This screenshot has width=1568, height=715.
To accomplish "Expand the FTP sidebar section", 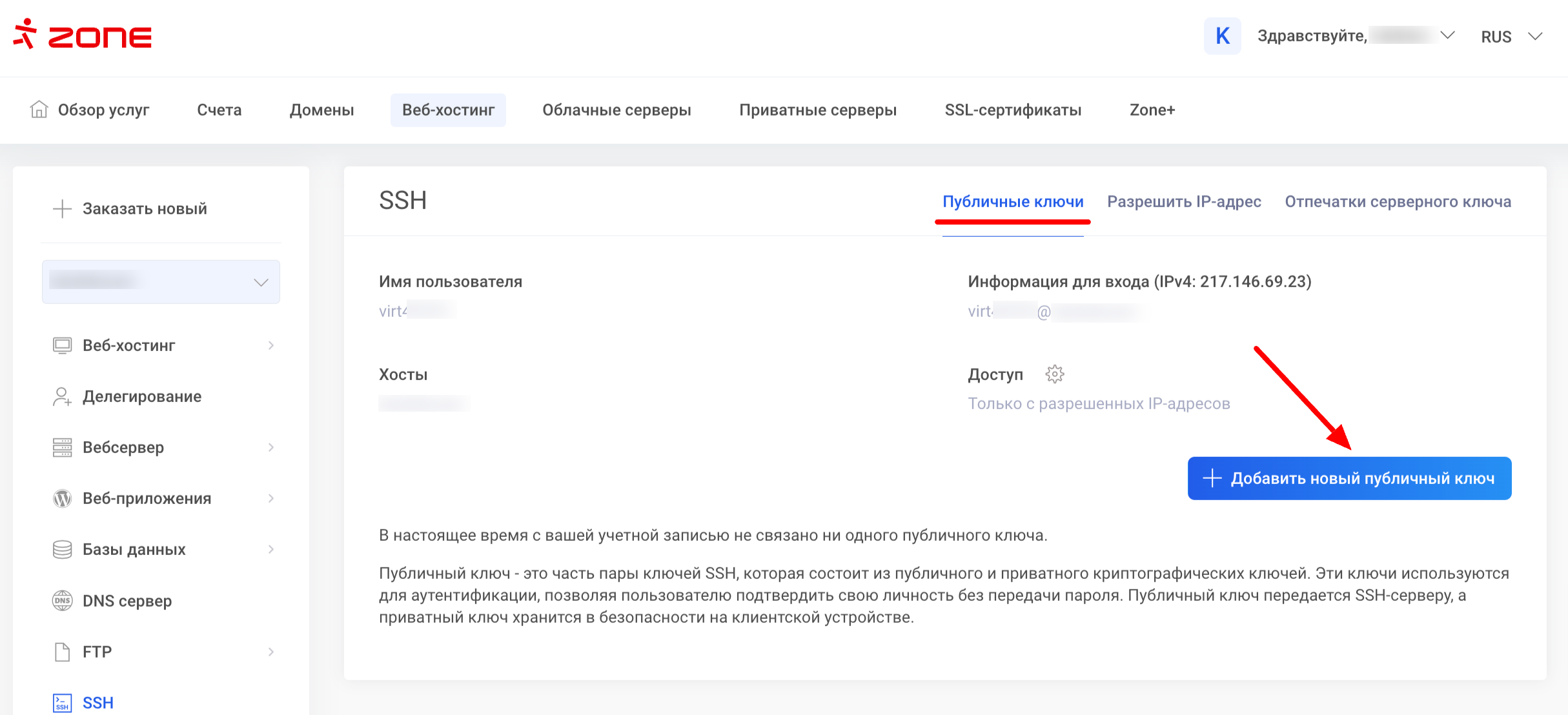I will [271, 652].
